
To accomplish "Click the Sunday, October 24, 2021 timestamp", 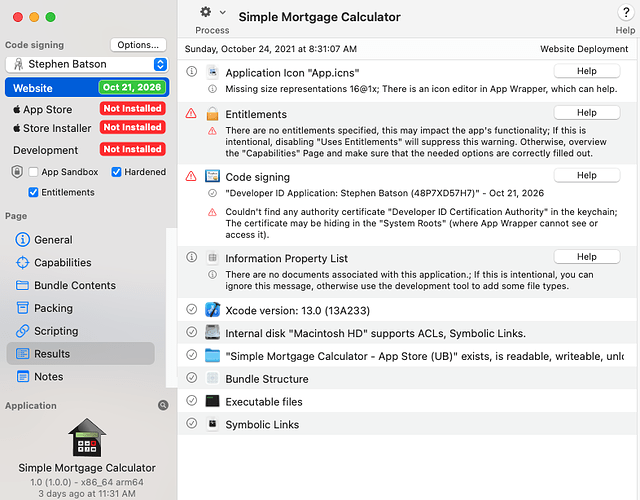I will (x=271, y=49).
